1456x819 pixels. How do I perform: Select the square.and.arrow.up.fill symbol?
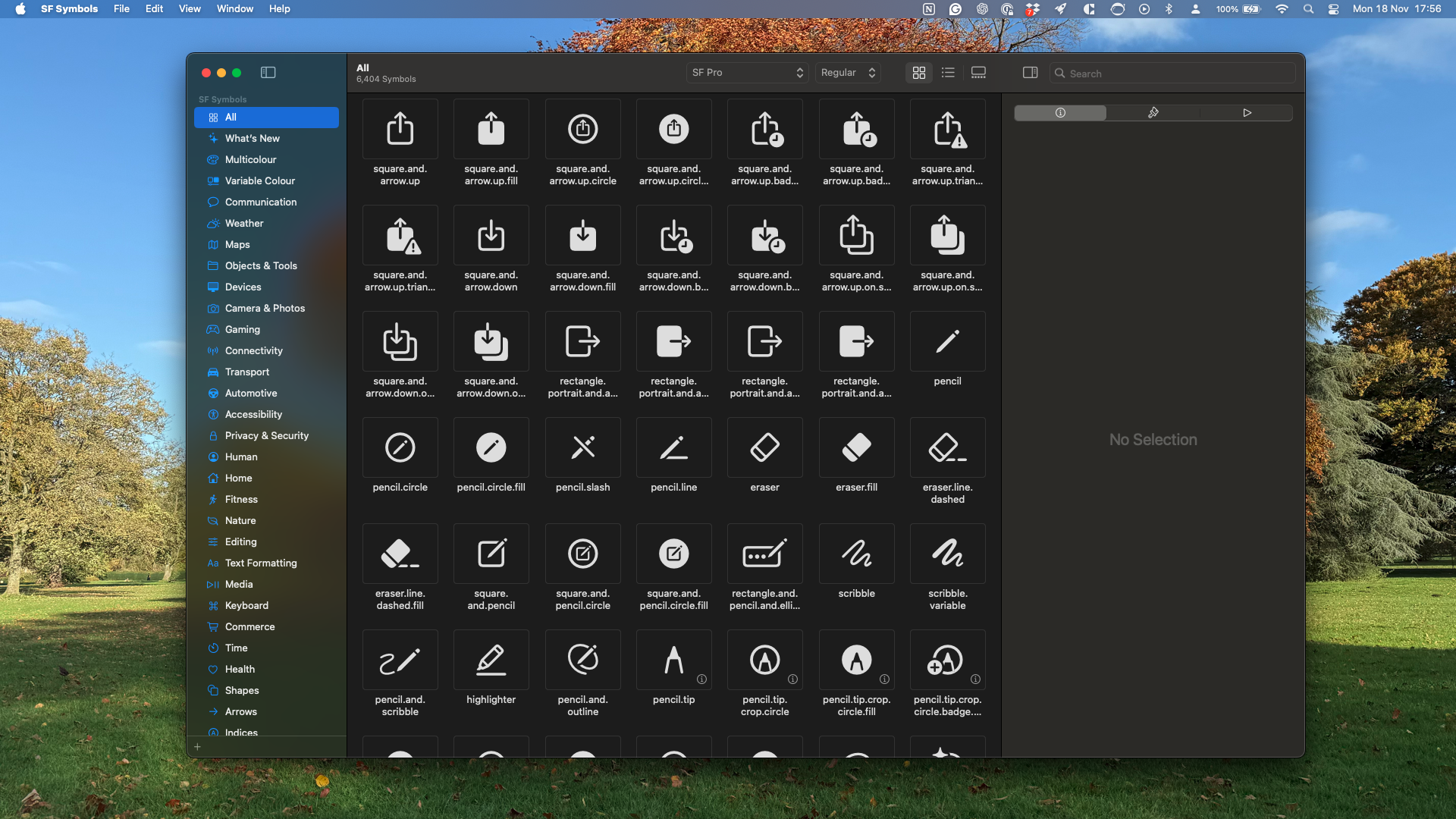491,129
